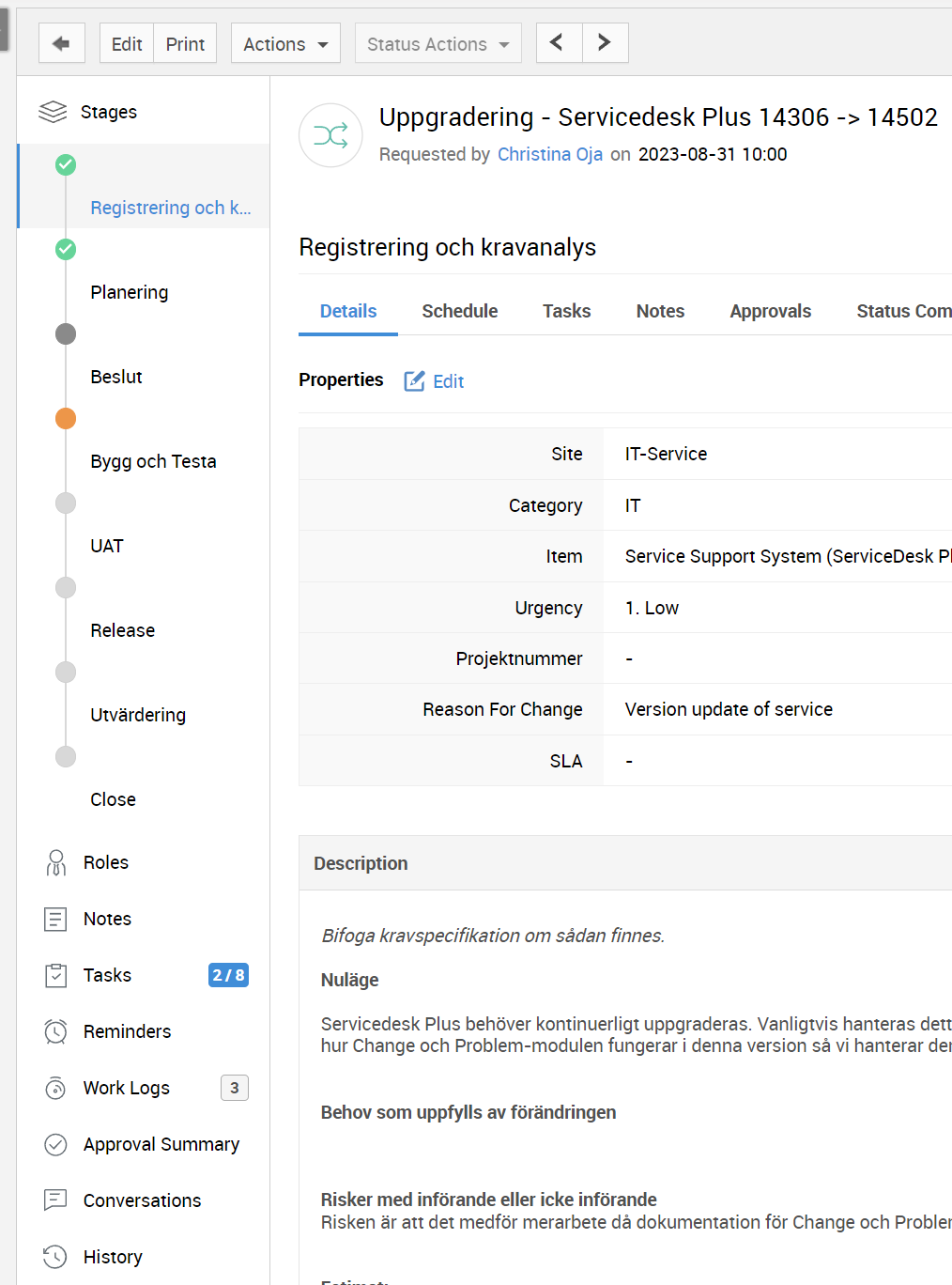Click the '1. Low' urgency value
This screenshot has height=1285, width=952.
652,608
